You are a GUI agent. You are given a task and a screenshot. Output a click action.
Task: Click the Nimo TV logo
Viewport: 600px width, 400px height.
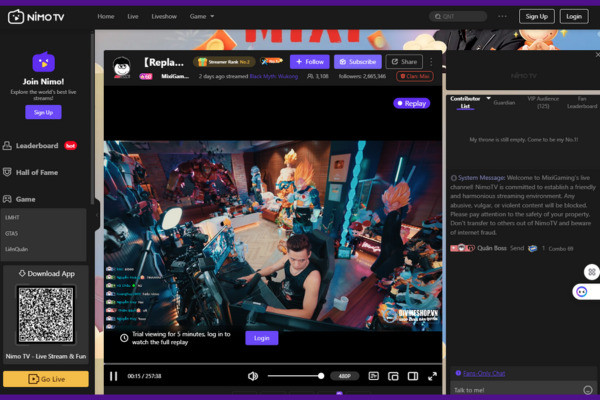click(36, 17)
